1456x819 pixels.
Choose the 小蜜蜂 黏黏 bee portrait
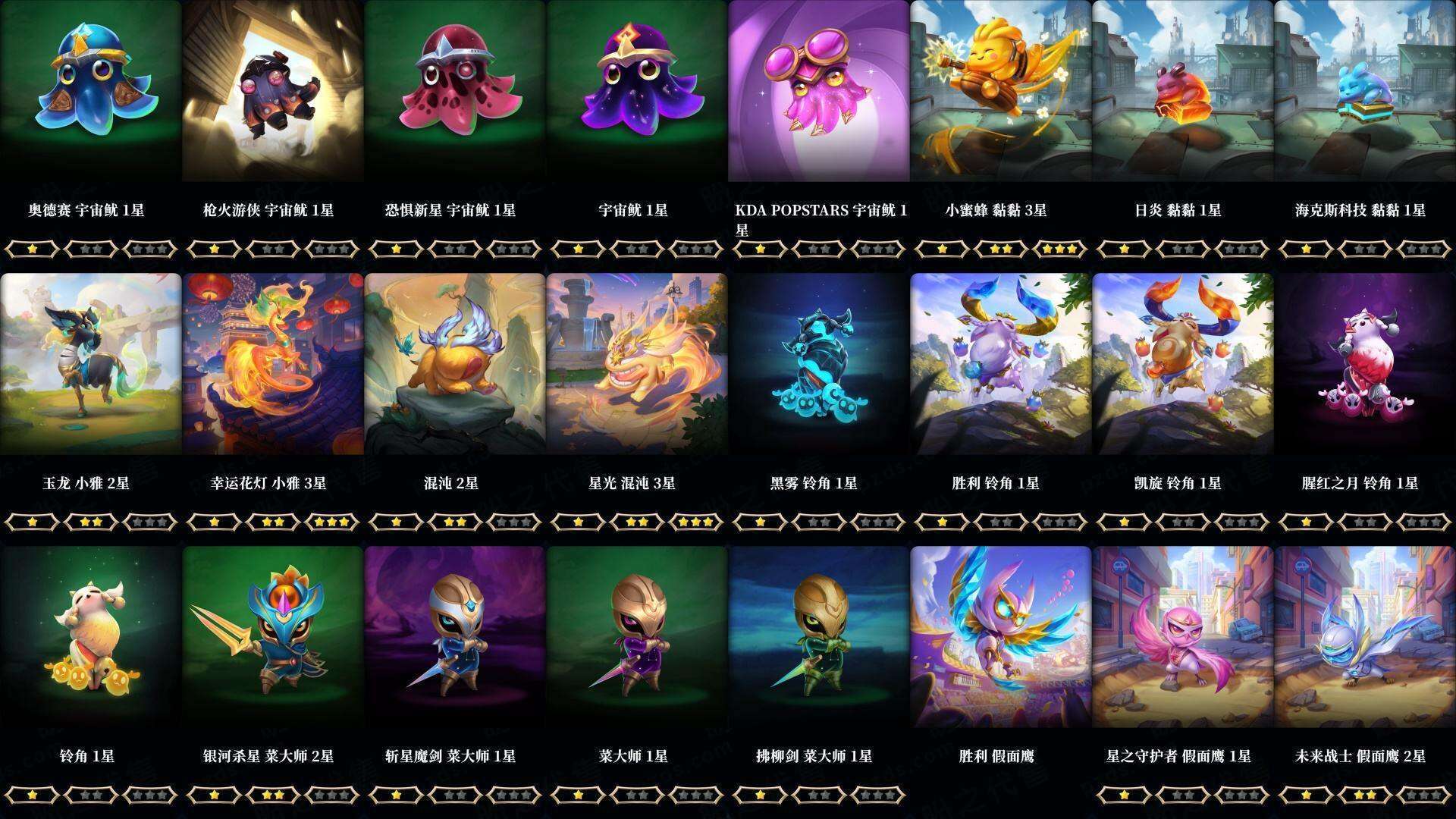click(1000, 91)
